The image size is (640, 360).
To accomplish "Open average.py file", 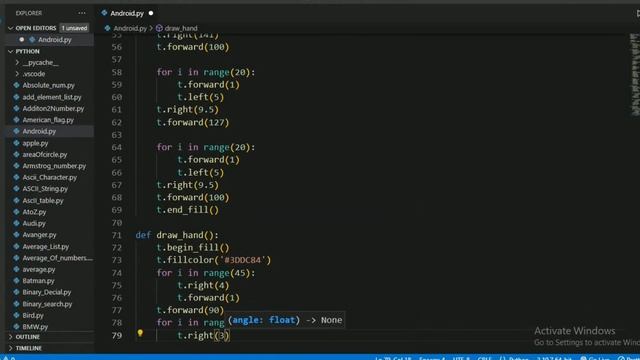I will [x=39, y=269].
